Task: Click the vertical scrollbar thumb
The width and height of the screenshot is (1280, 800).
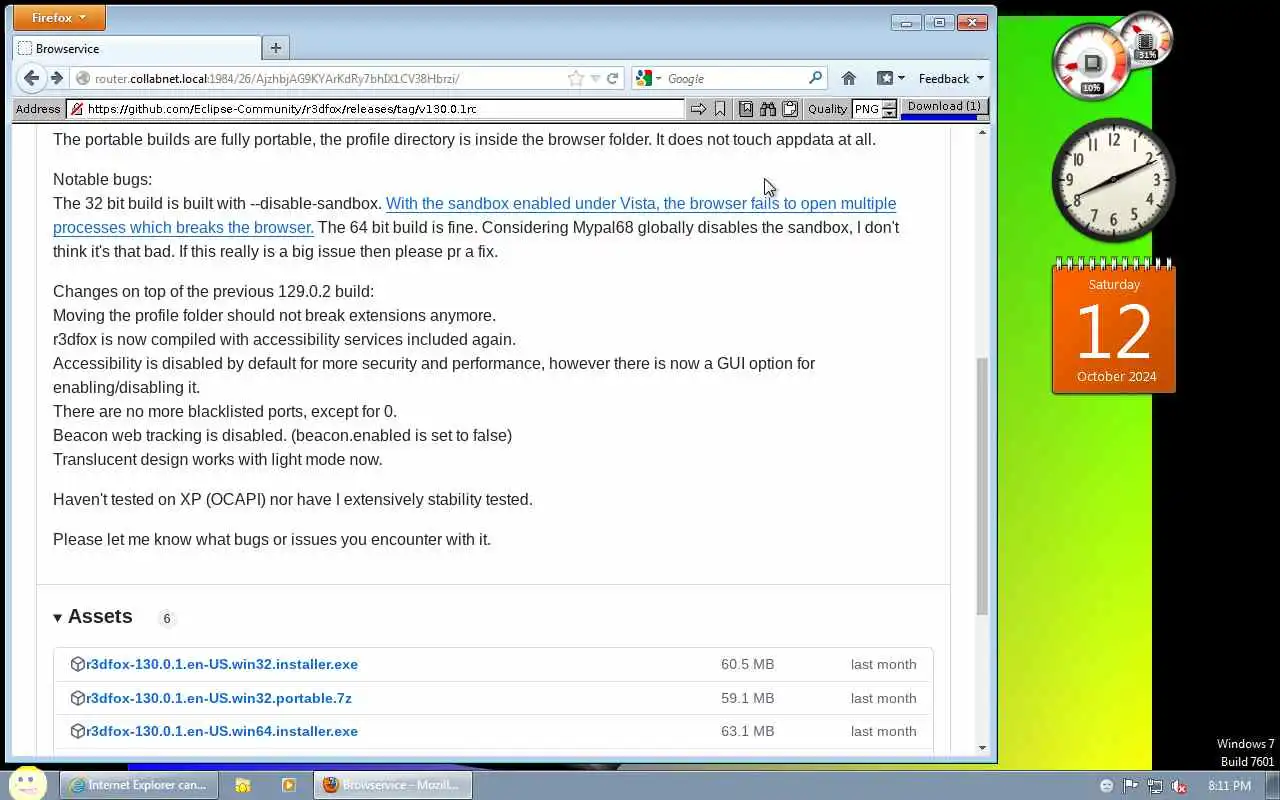Action: click(x=982, y=485)
